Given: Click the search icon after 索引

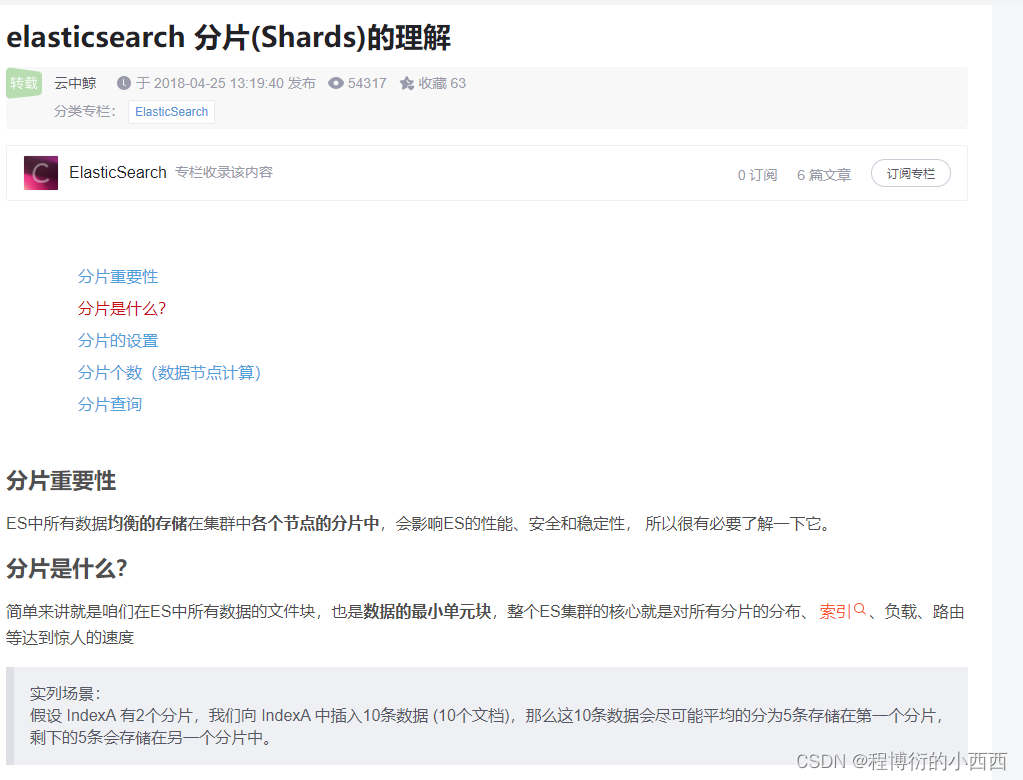Looking at the screenshot, I should (860, 610).
